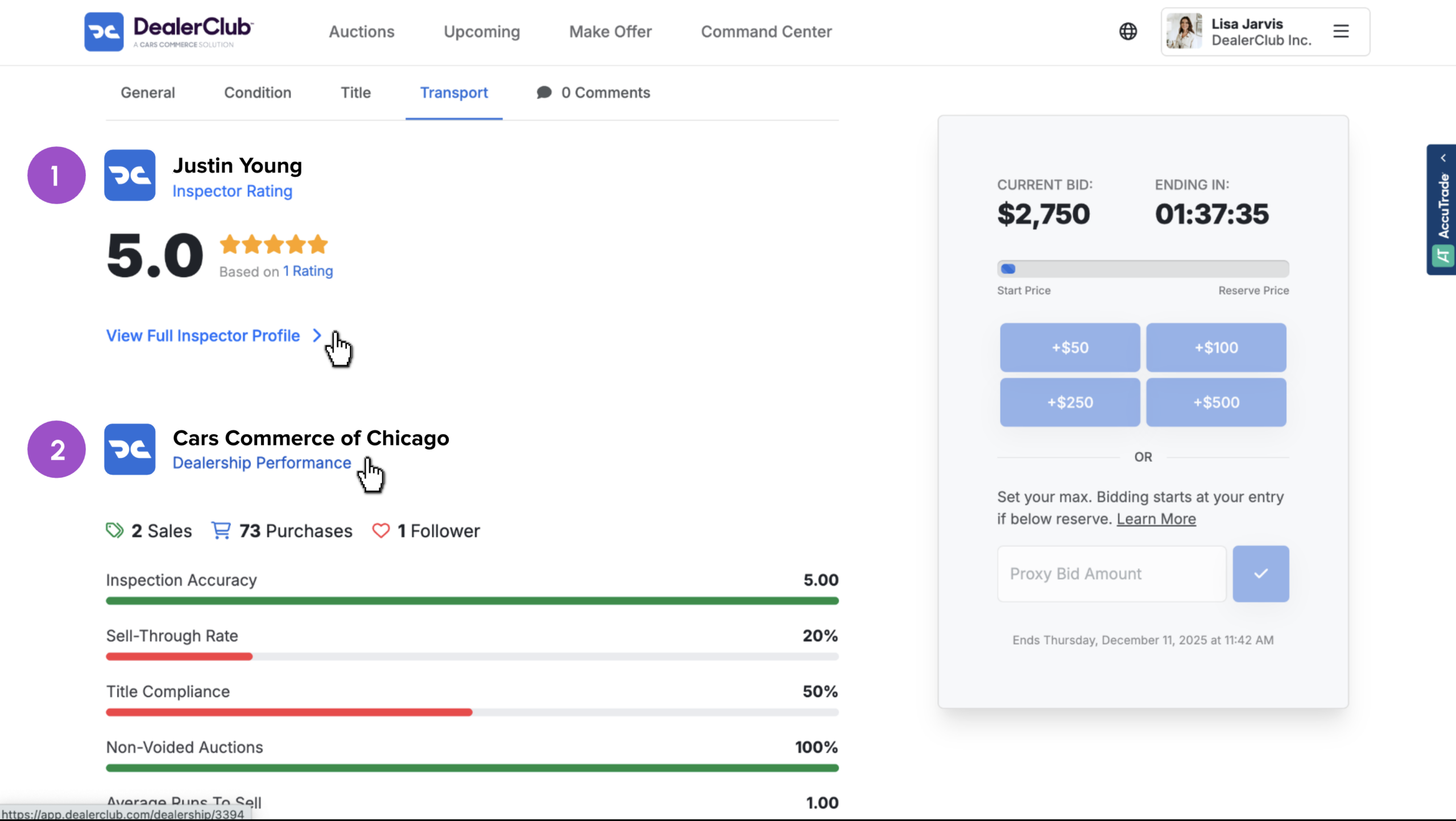This screenshot has height=821, width=1456.
Task: Click the 73 Purchases count
Action: pyautogui.click(x=296, y=531)
